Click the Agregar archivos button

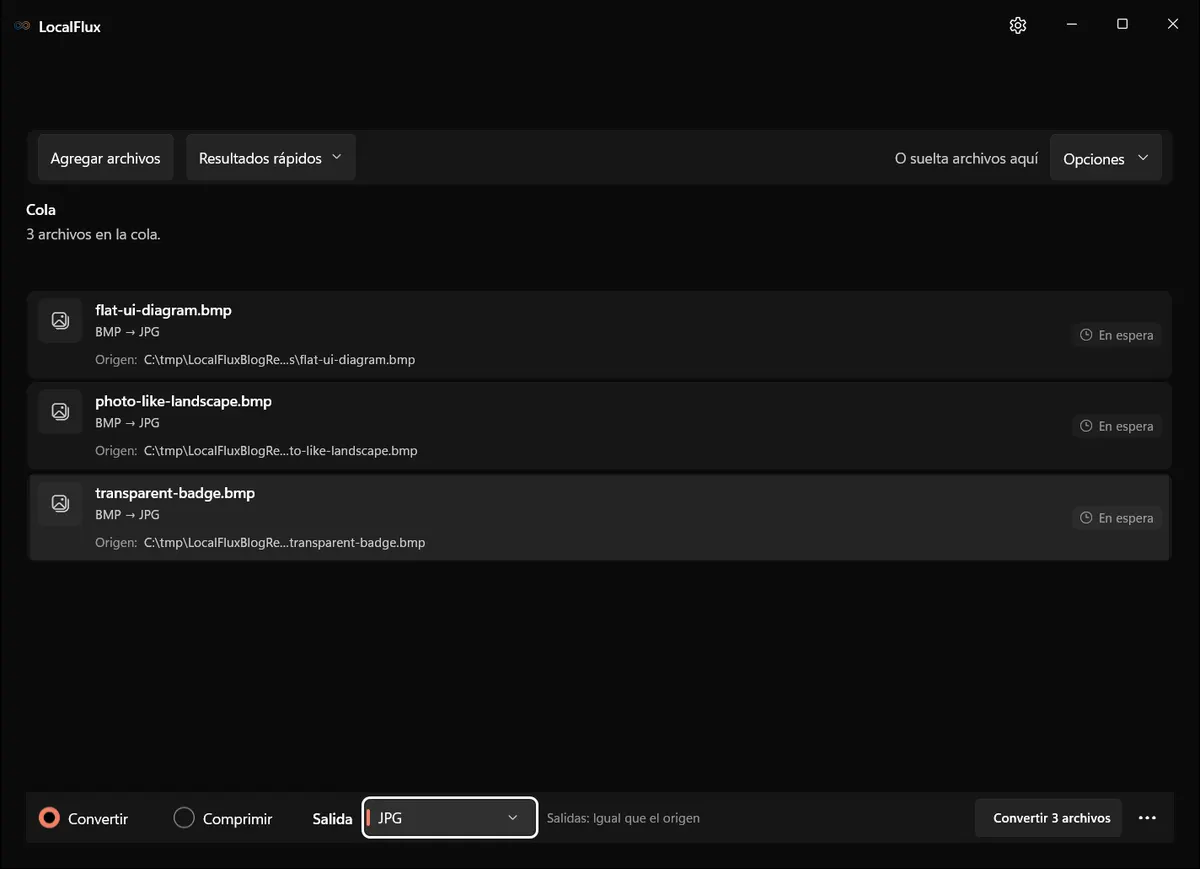[x=105, y=158]
